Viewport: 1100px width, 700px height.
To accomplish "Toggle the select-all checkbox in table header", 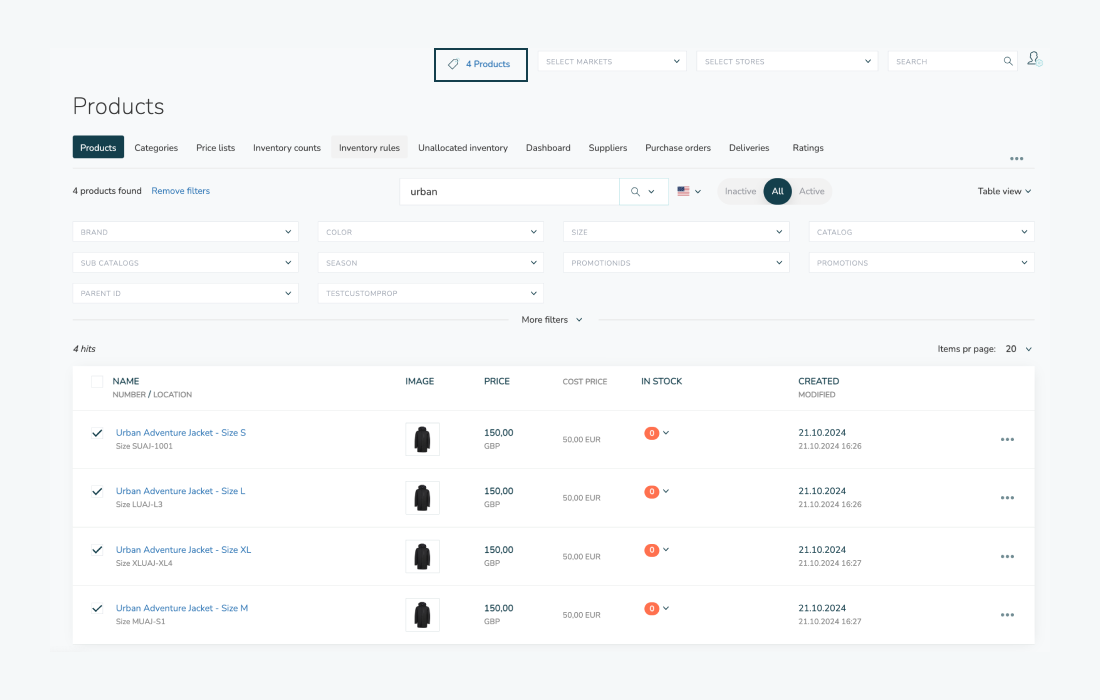I will 97,382.
